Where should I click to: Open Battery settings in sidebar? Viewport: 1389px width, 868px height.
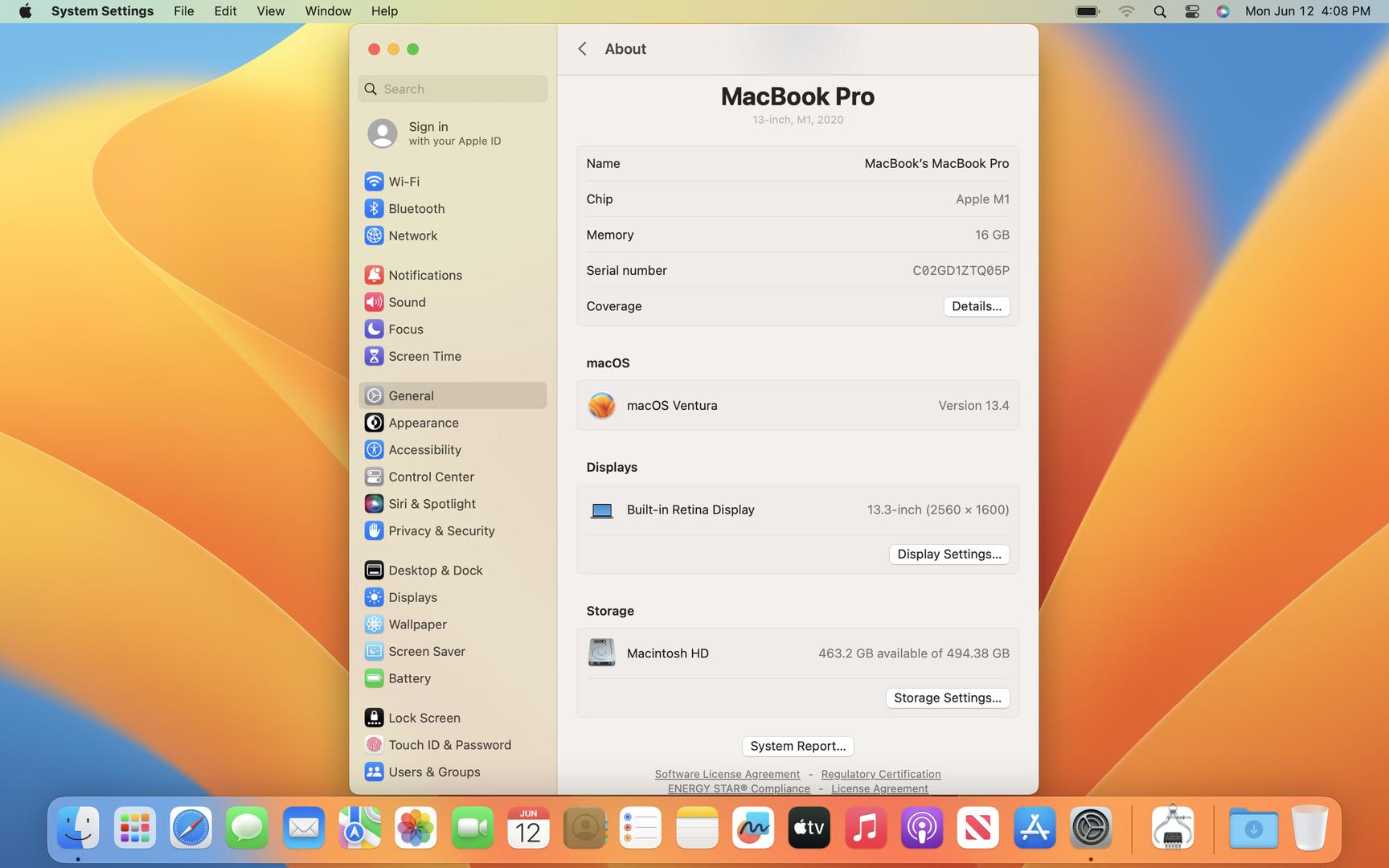[409, 678]
